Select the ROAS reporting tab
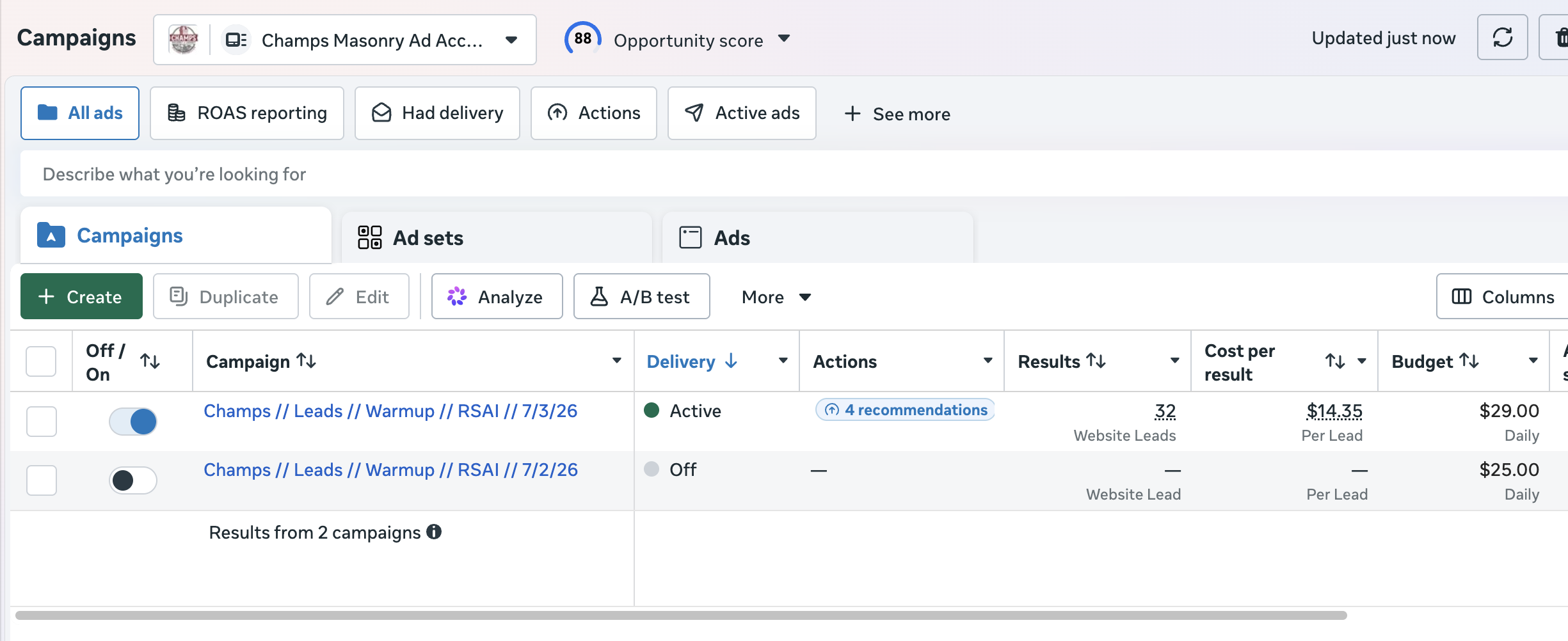 (x=247, y=113)
